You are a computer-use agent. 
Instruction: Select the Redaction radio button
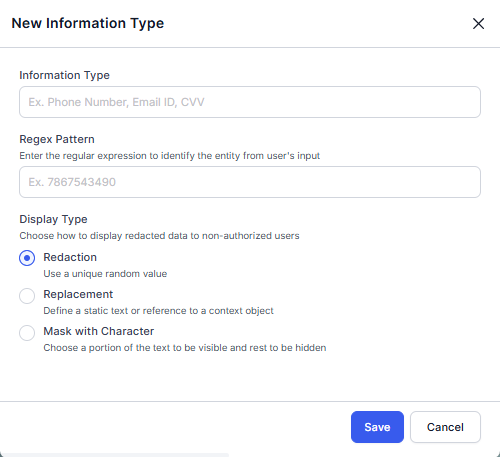click(27, 258)
